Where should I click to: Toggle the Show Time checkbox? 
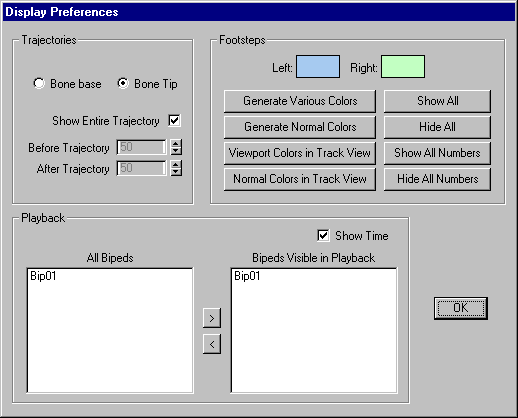pos(323,235)
